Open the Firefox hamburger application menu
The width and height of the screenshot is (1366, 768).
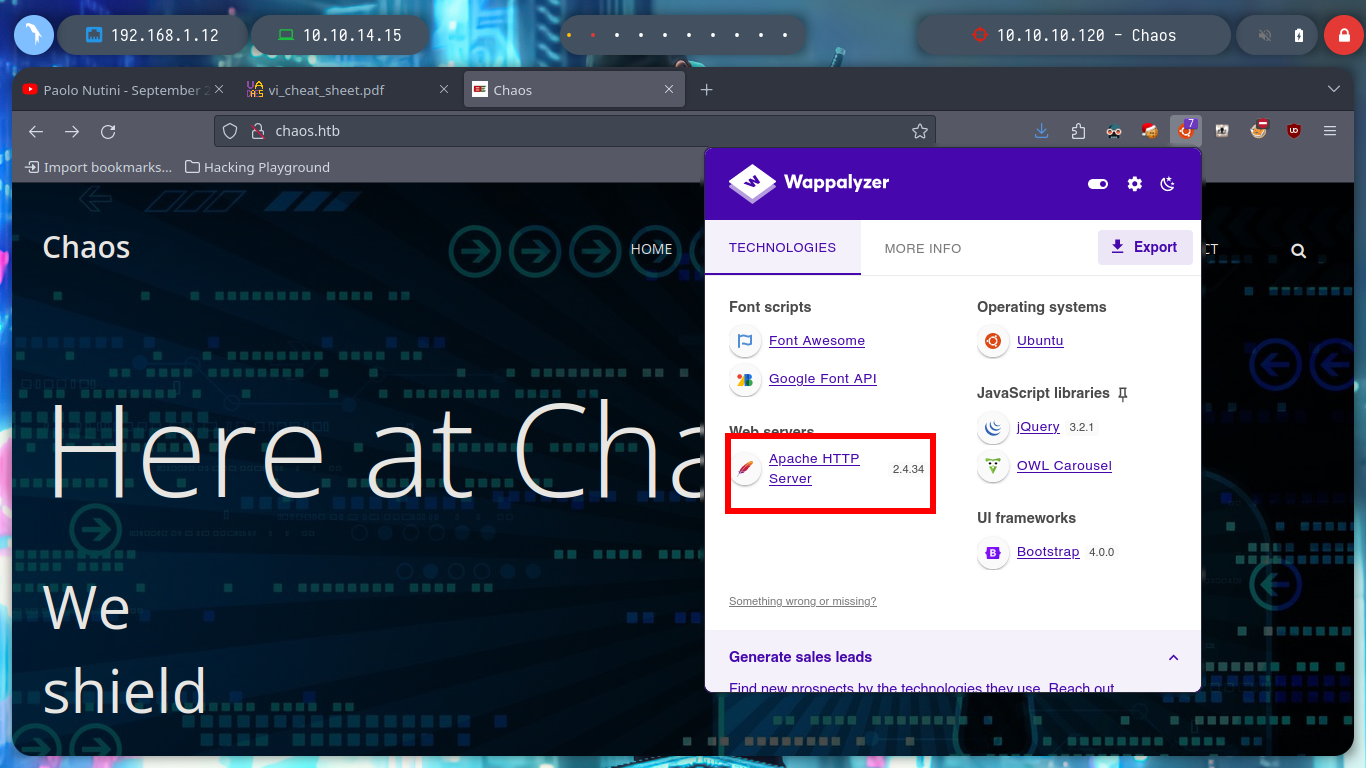1330,131
